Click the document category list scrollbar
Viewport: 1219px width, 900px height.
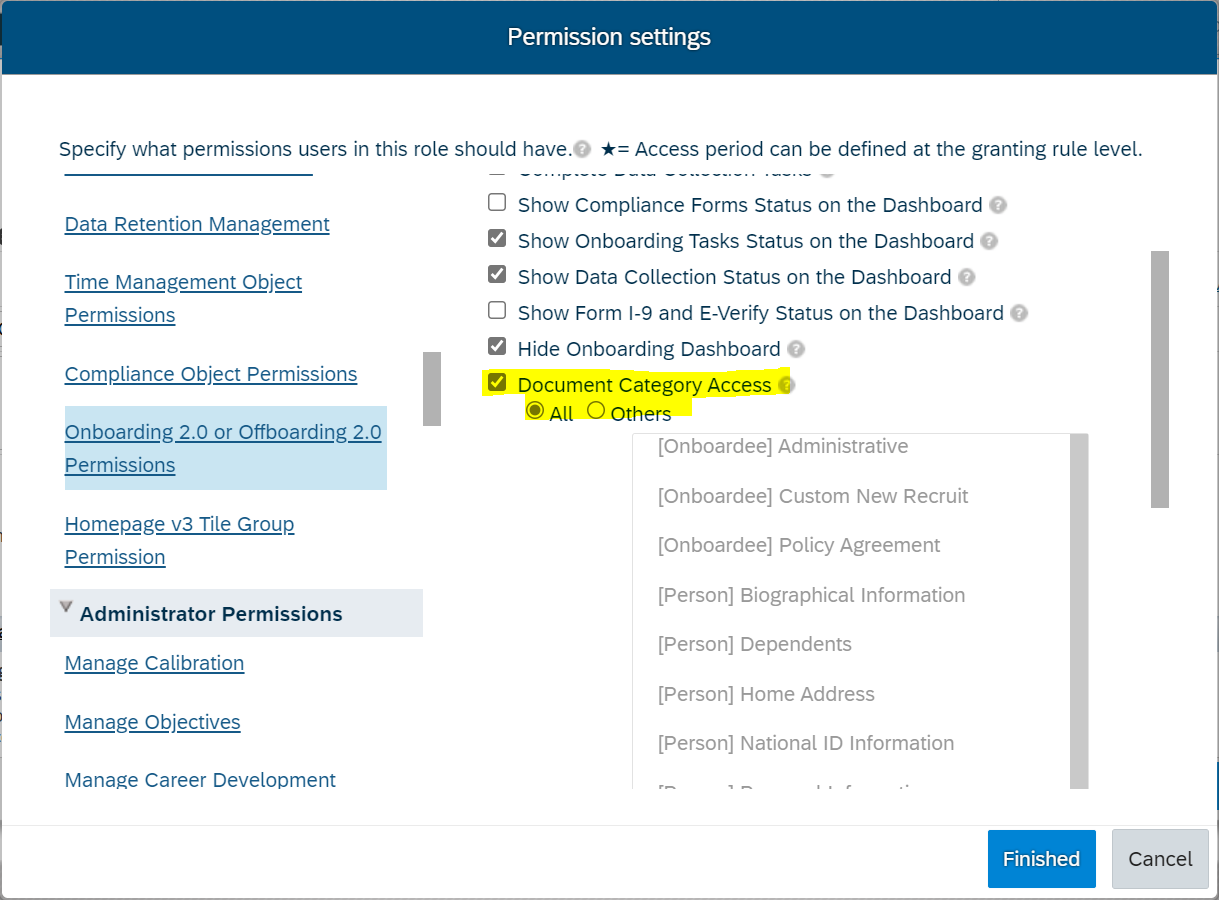point(1079,611)
